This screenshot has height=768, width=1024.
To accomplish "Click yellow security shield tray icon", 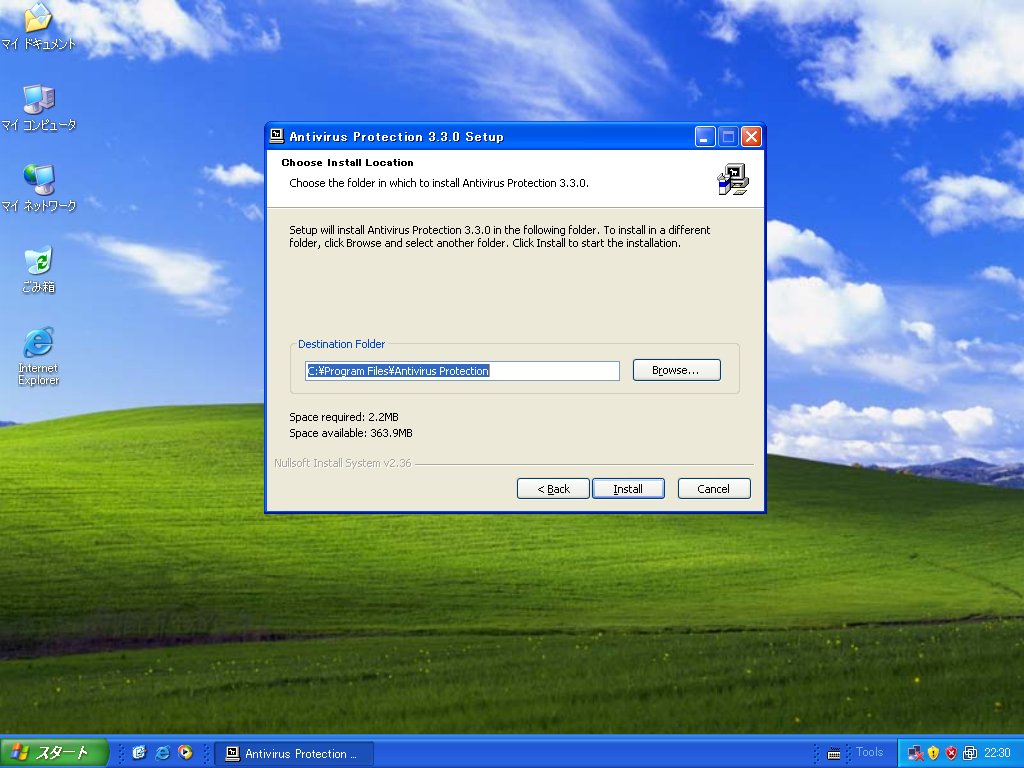I will [933, 754].
